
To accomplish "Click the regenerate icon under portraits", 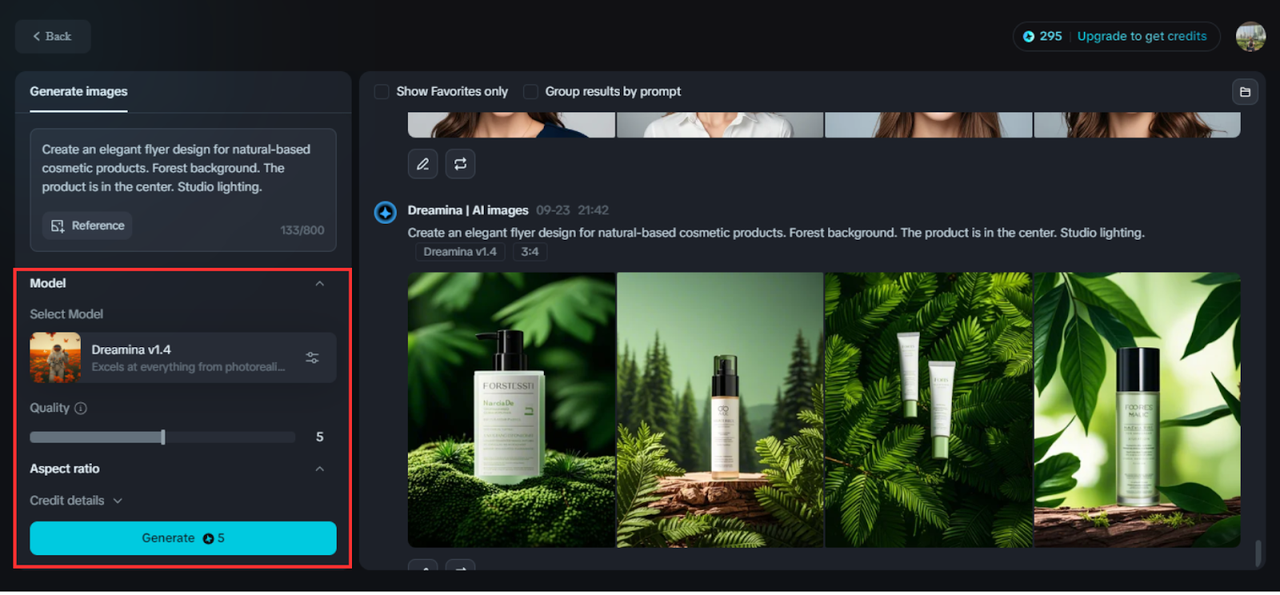I will (x=460, y=164).
